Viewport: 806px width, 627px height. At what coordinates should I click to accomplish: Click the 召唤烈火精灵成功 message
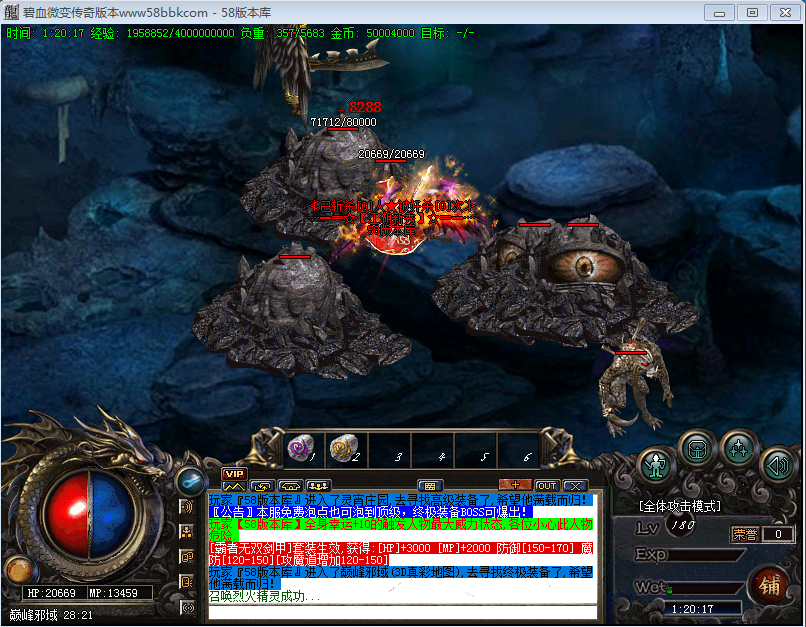click(x=264, y=597)
